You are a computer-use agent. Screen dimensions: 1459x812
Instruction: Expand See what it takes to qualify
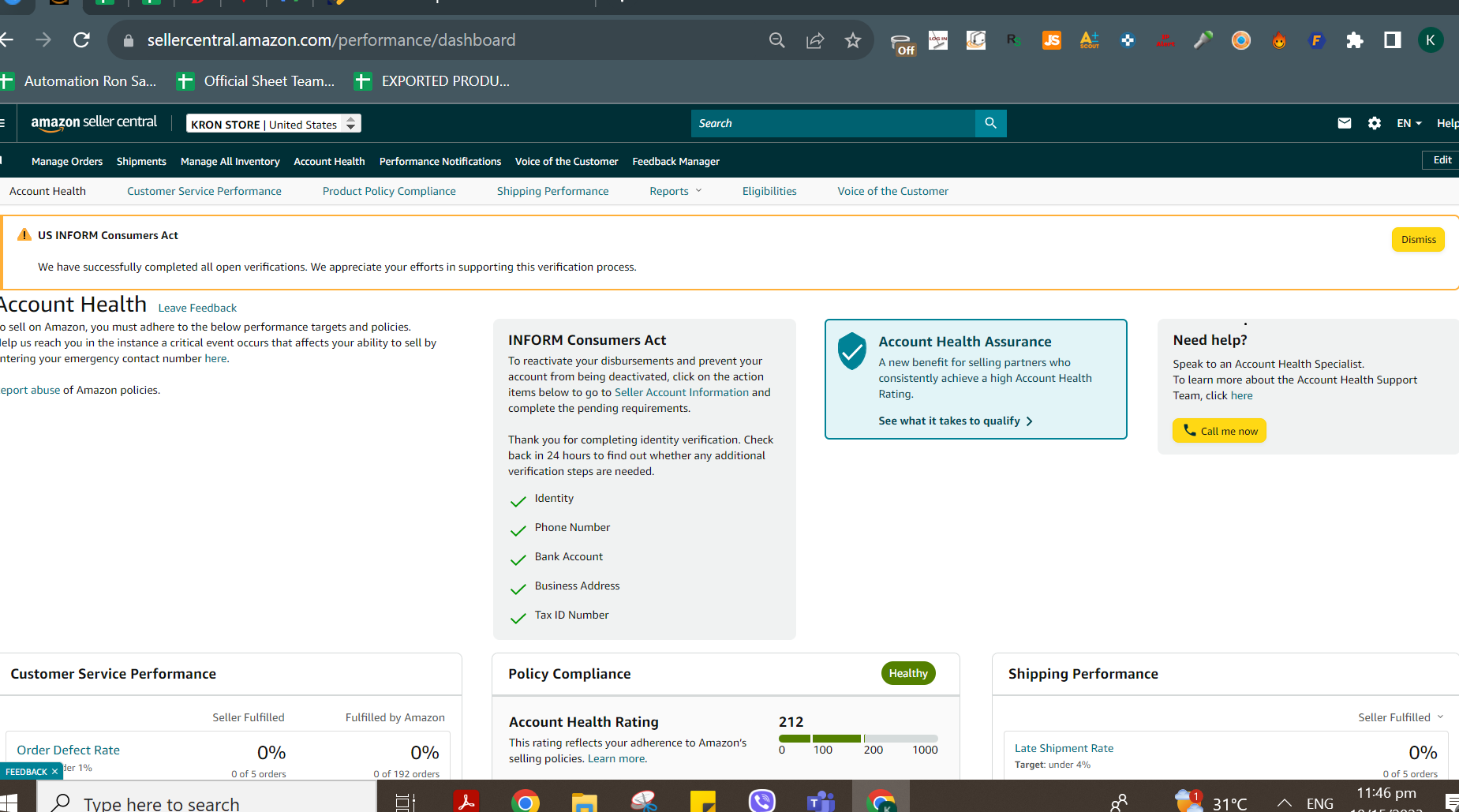[956, 421]
